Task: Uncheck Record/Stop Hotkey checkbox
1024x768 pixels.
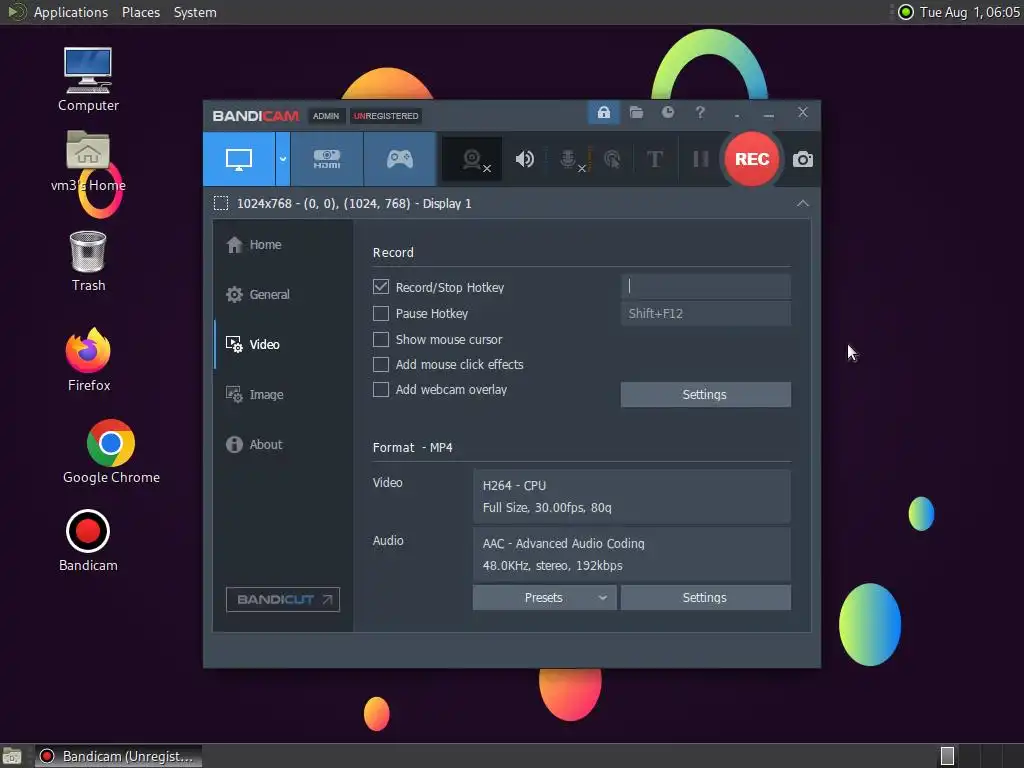Action: 381,287
